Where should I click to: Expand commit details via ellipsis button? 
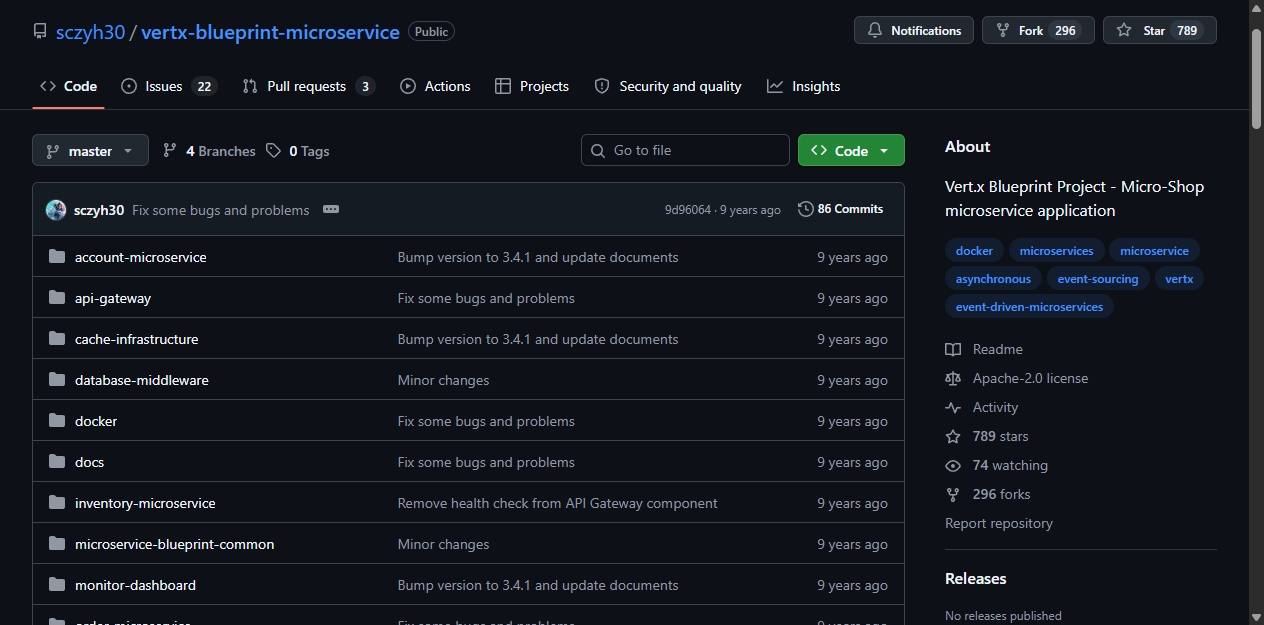(x=331, y=210)
